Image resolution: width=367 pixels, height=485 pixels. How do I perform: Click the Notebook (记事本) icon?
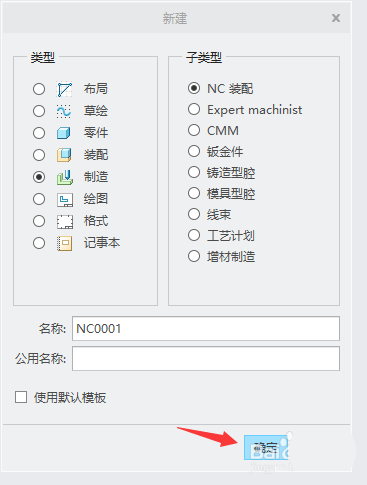tap(65, 243)
